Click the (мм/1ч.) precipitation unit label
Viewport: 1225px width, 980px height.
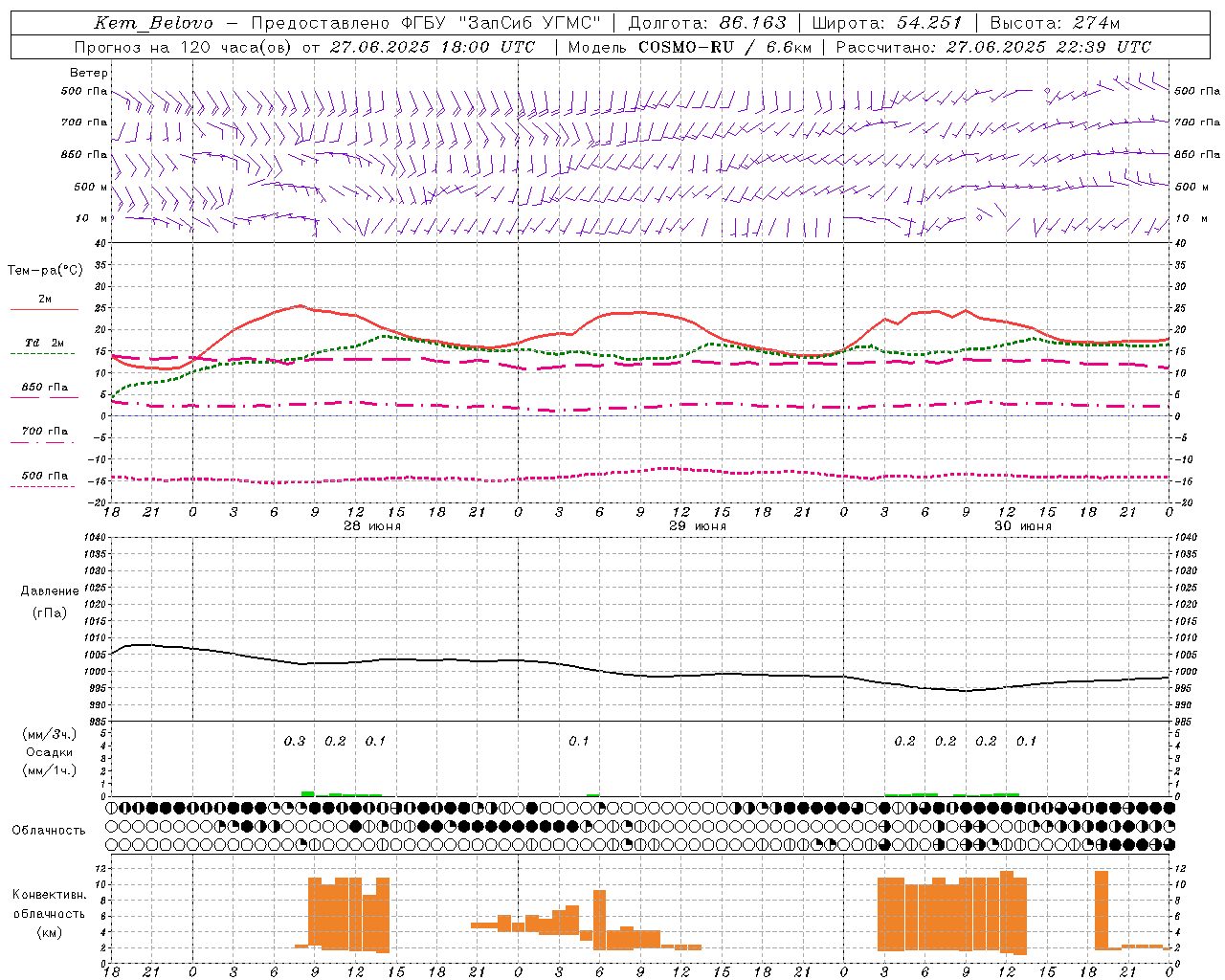coord(50,770)
